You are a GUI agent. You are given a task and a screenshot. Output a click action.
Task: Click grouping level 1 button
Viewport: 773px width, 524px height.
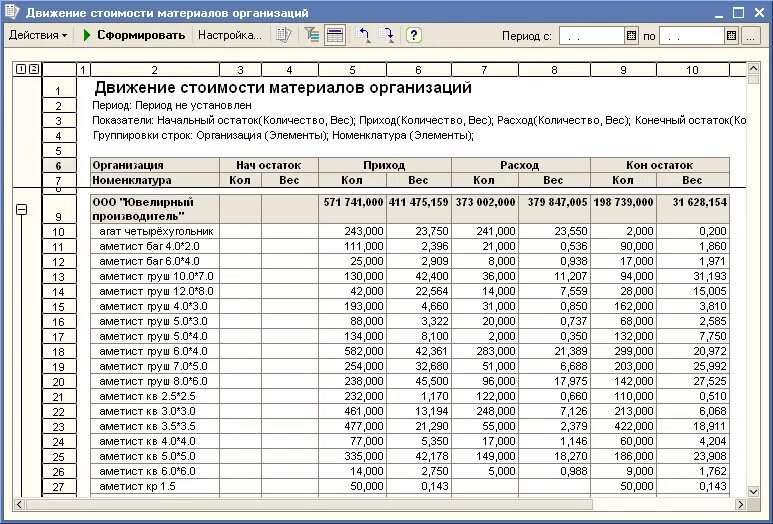(x=21, y=69)
